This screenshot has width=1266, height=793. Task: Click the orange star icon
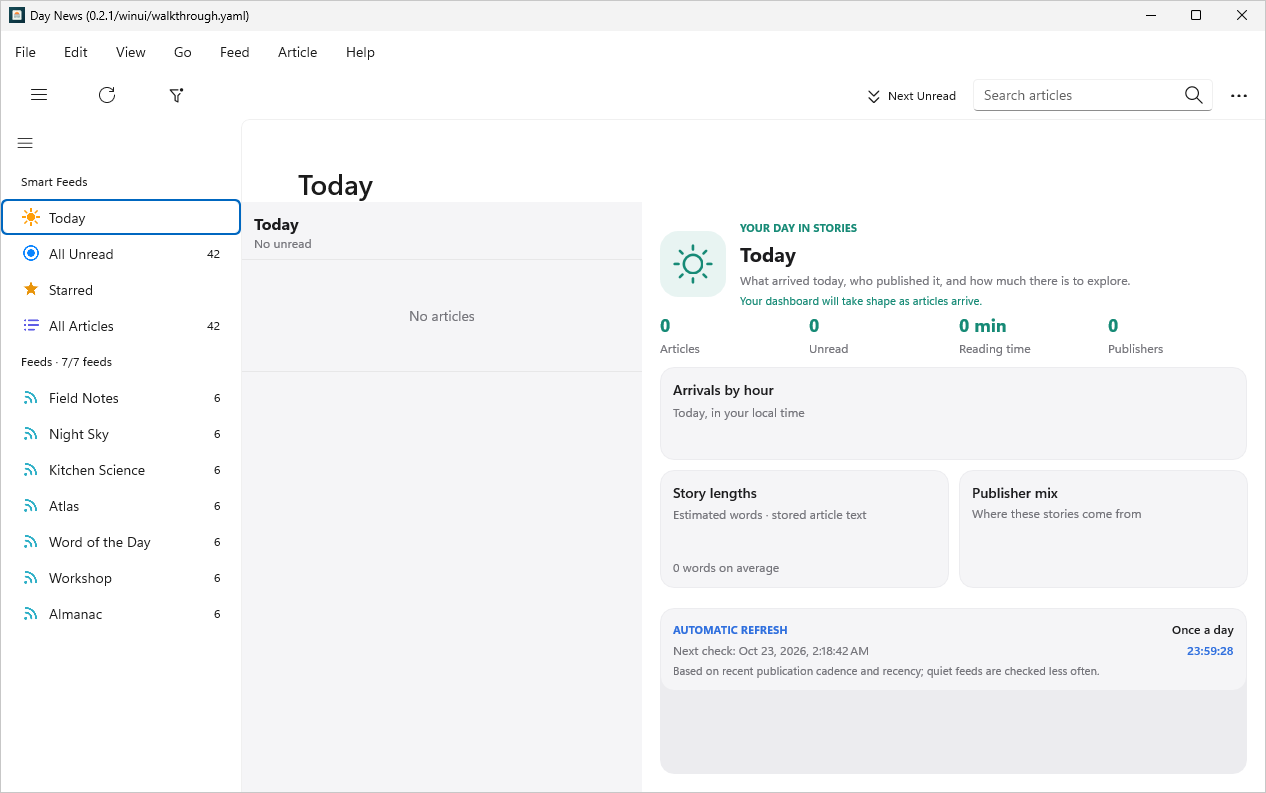[31, 290]
